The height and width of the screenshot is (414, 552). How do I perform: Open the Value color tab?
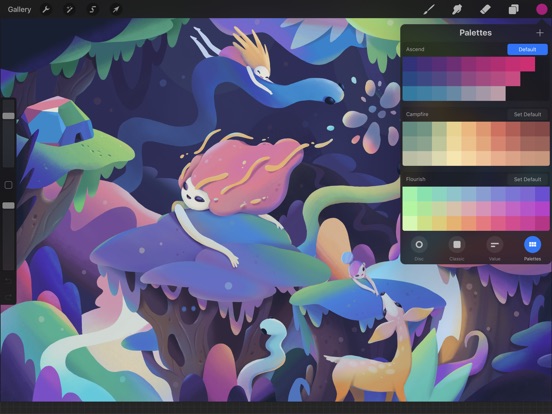point(494,249)
